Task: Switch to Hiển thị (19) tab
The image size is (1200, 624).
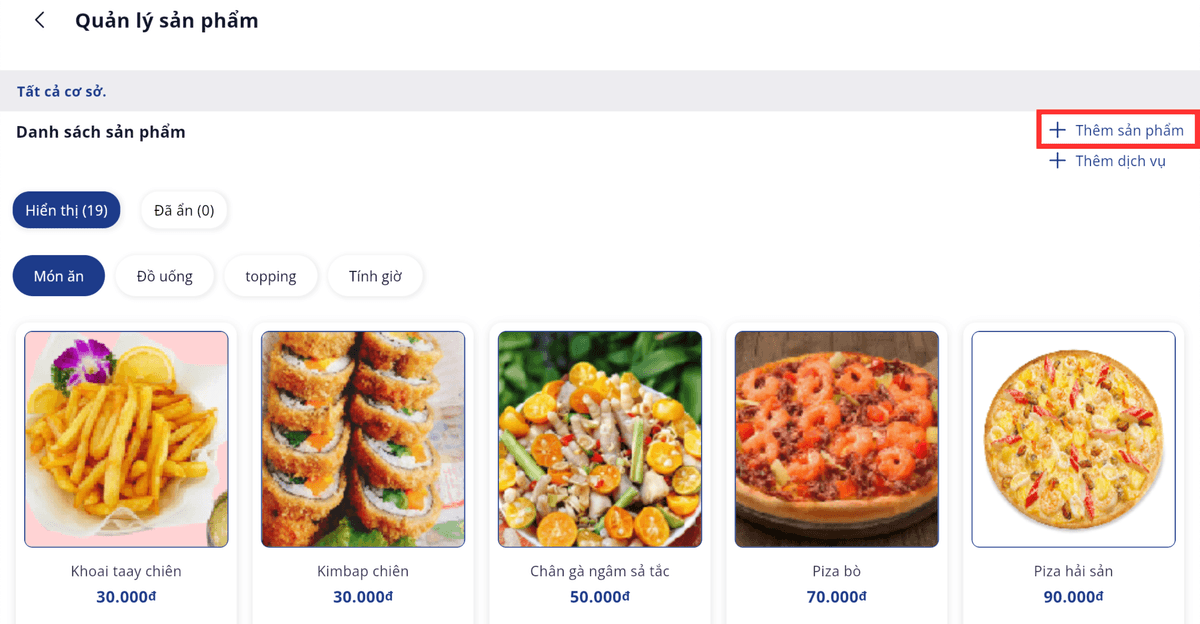Action: pyautogui.click(x=66, y=210)
